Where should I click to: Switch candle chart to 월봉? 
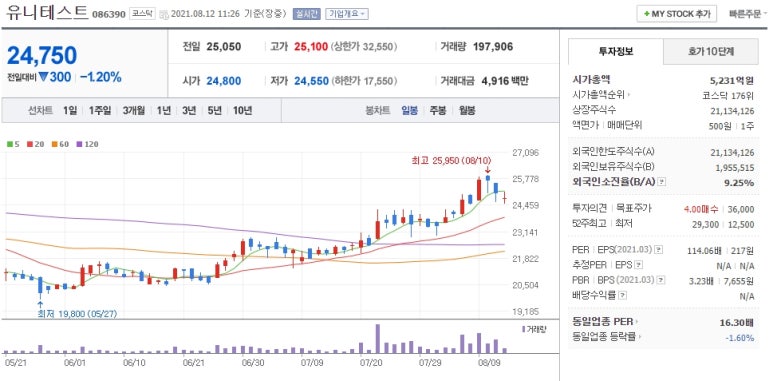click(x=467, y=110)
